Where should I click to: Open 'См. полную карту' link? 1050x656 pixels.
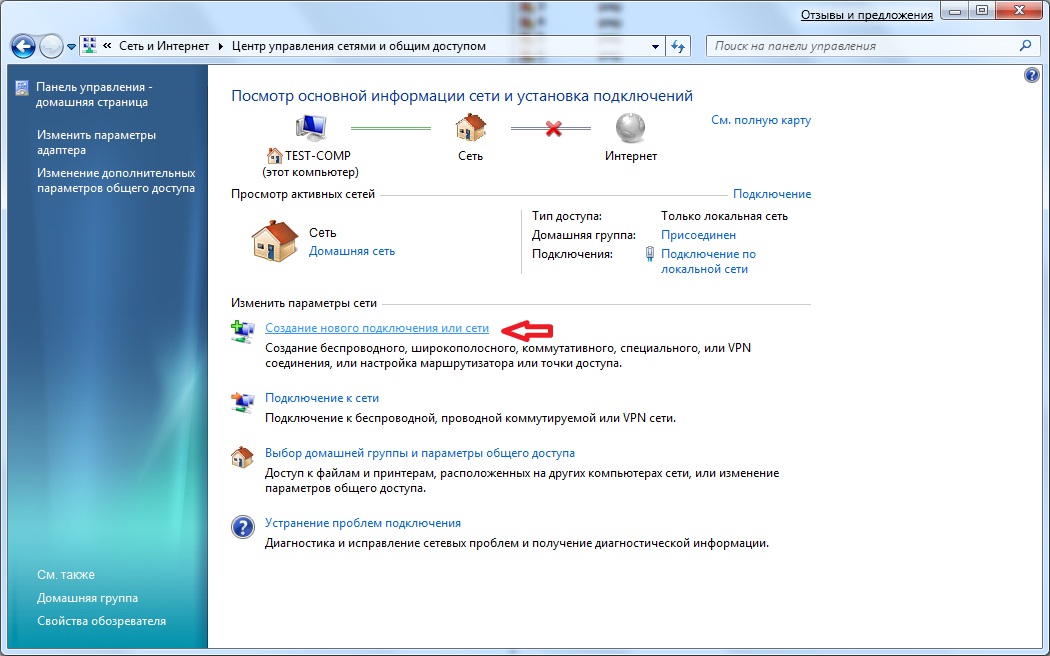(x=761, y=120)
